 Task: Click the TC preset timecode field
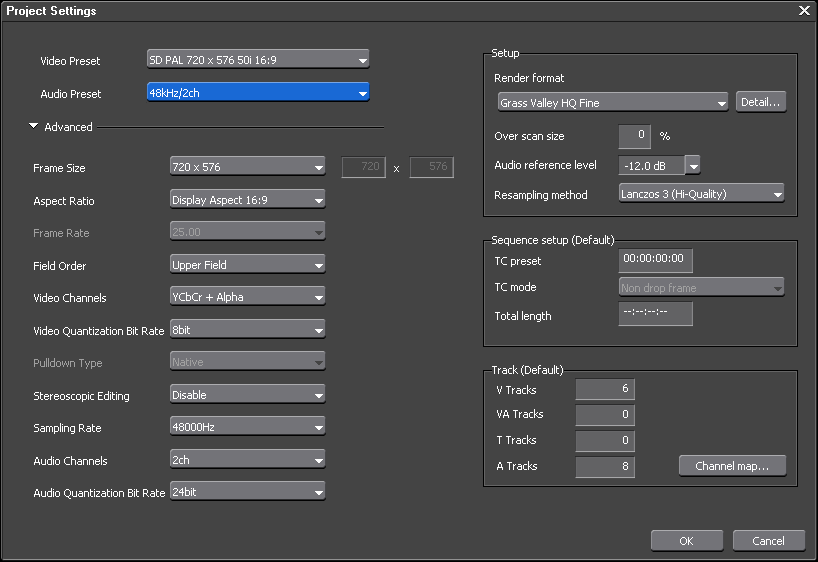click(655, 258)
